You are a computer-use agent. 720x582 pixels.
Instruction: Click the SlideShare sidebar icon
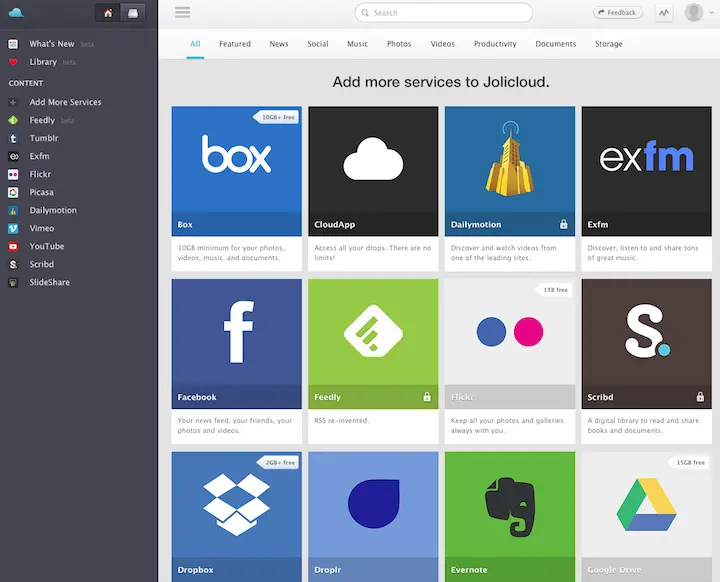point(13,283)
